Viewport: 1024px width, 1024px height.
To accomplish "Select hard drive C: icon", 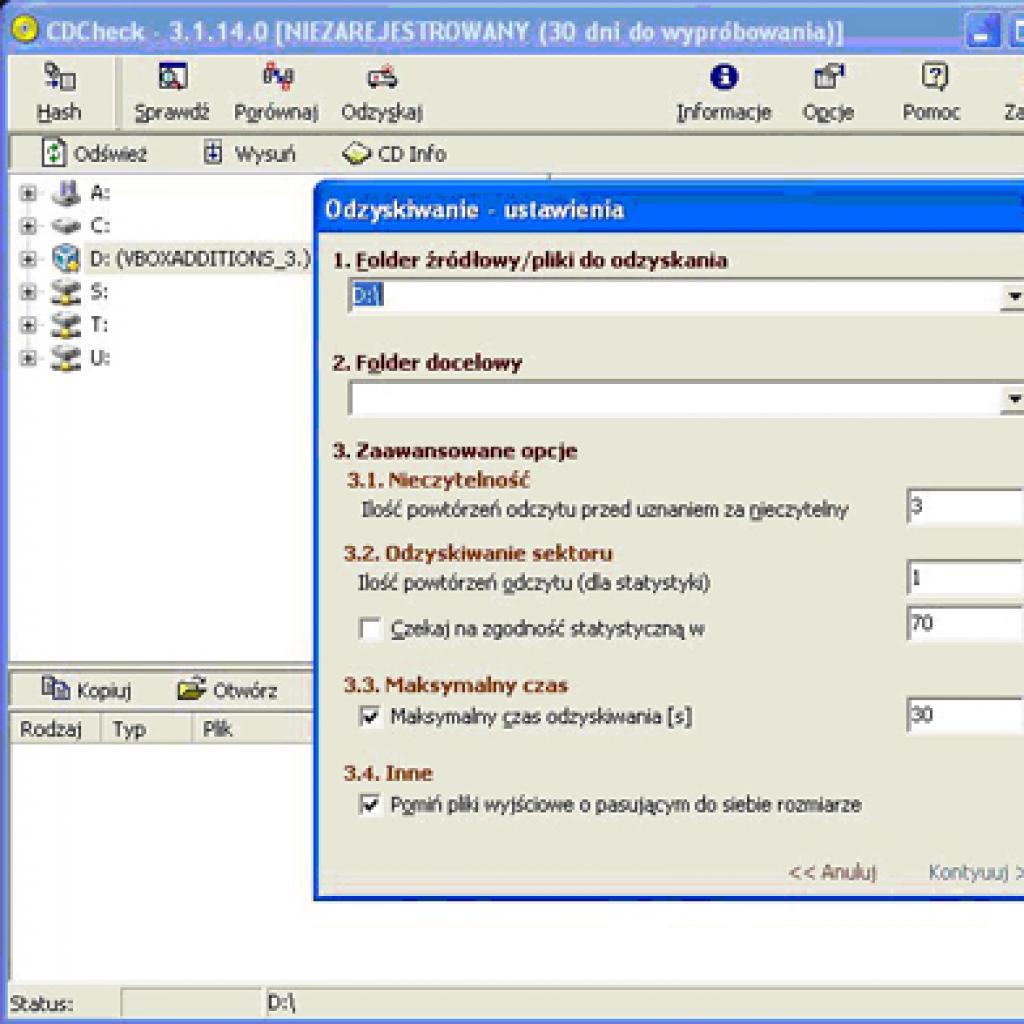I will 65,226.
